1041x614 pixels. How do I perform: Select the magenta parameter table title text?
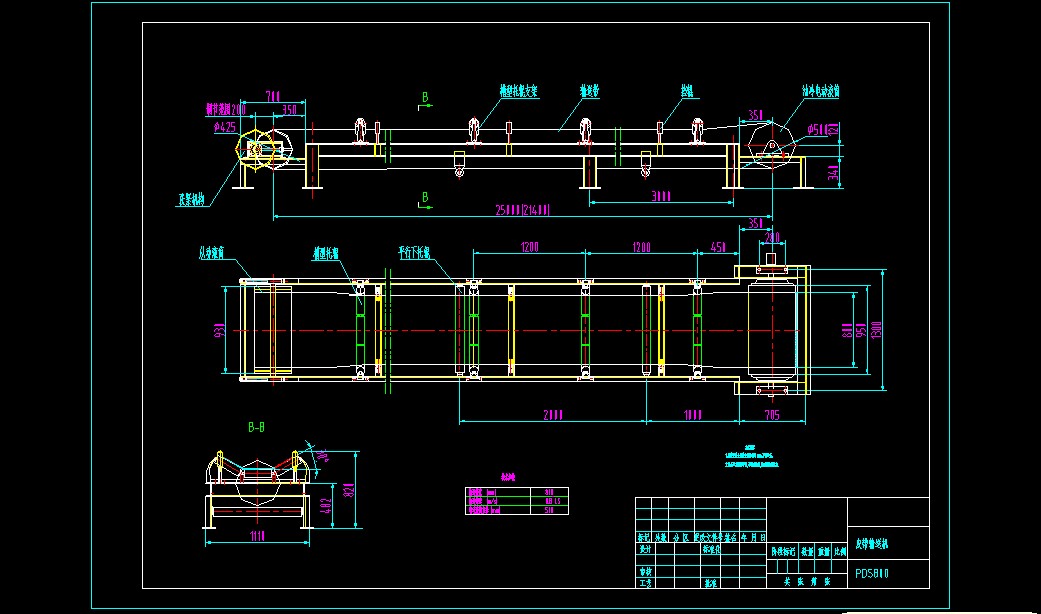coord(509,477)
